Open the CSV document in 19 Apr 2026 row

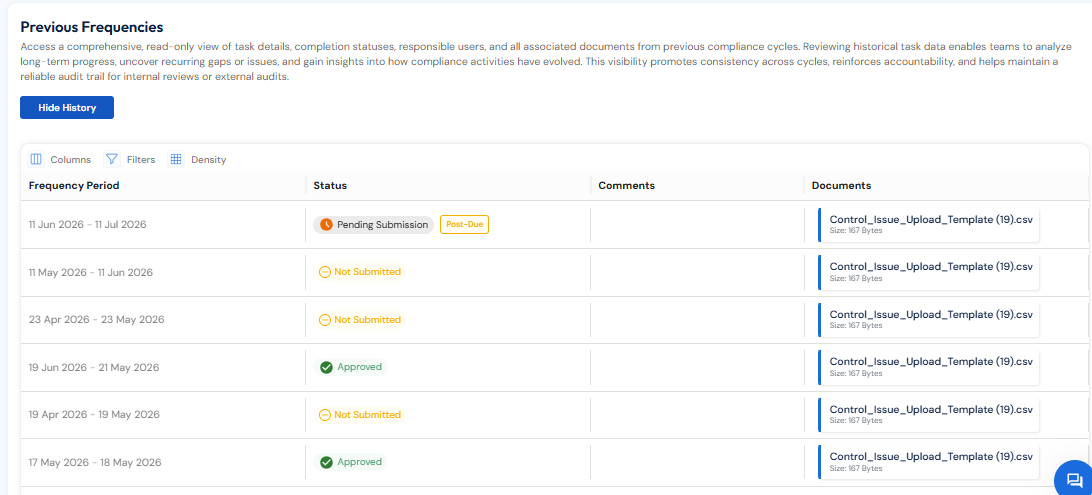(x=929, y=414)
